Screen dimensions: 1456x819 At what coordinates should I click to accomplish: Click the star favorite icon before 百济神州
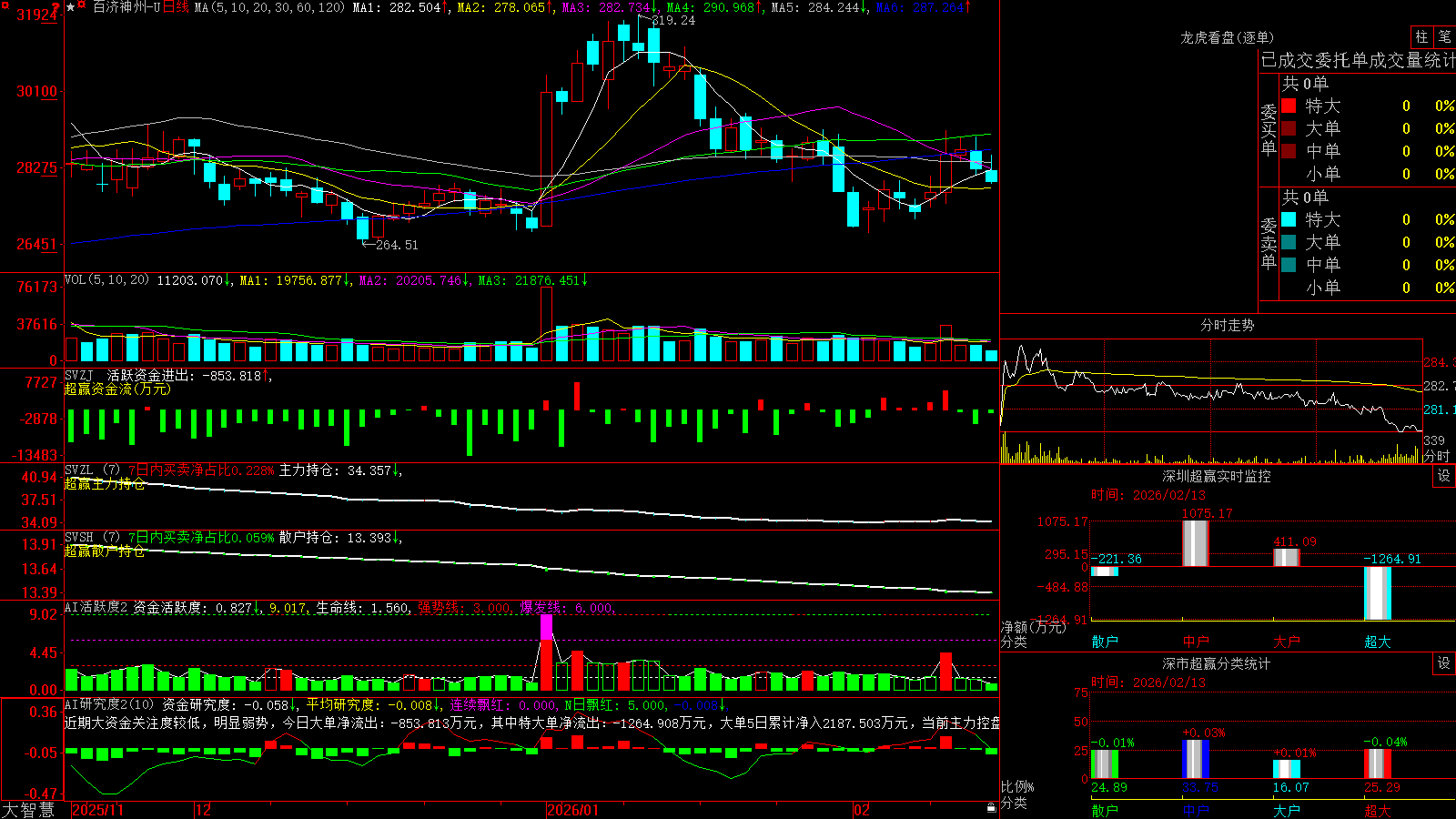tap(70, 7)
